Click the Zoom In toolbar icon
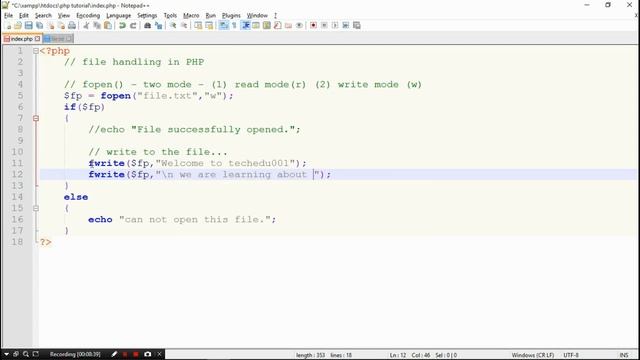The width and height of the screenshot is (640, 360). pos(173,26)
